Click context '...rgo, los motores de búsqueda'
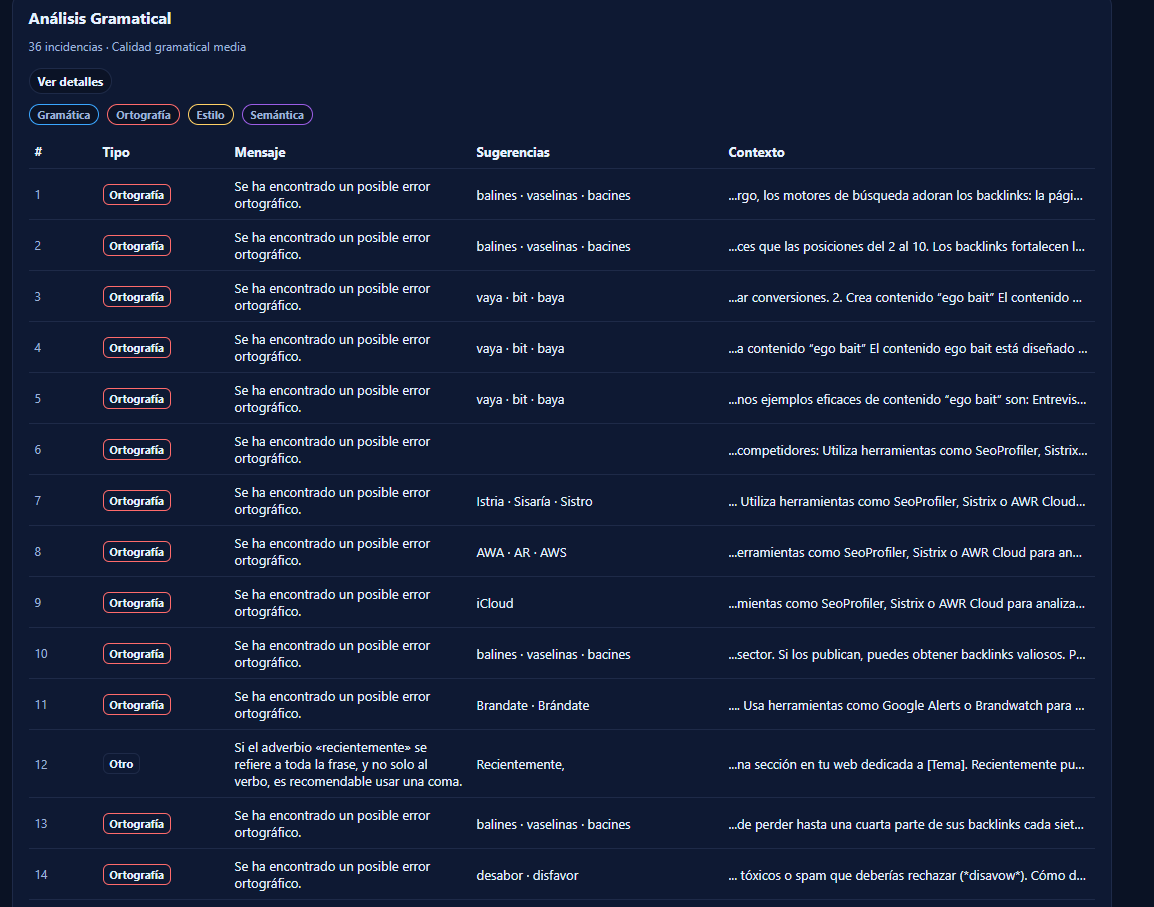The image size is (1154, 907). click(x=905, y=195)
